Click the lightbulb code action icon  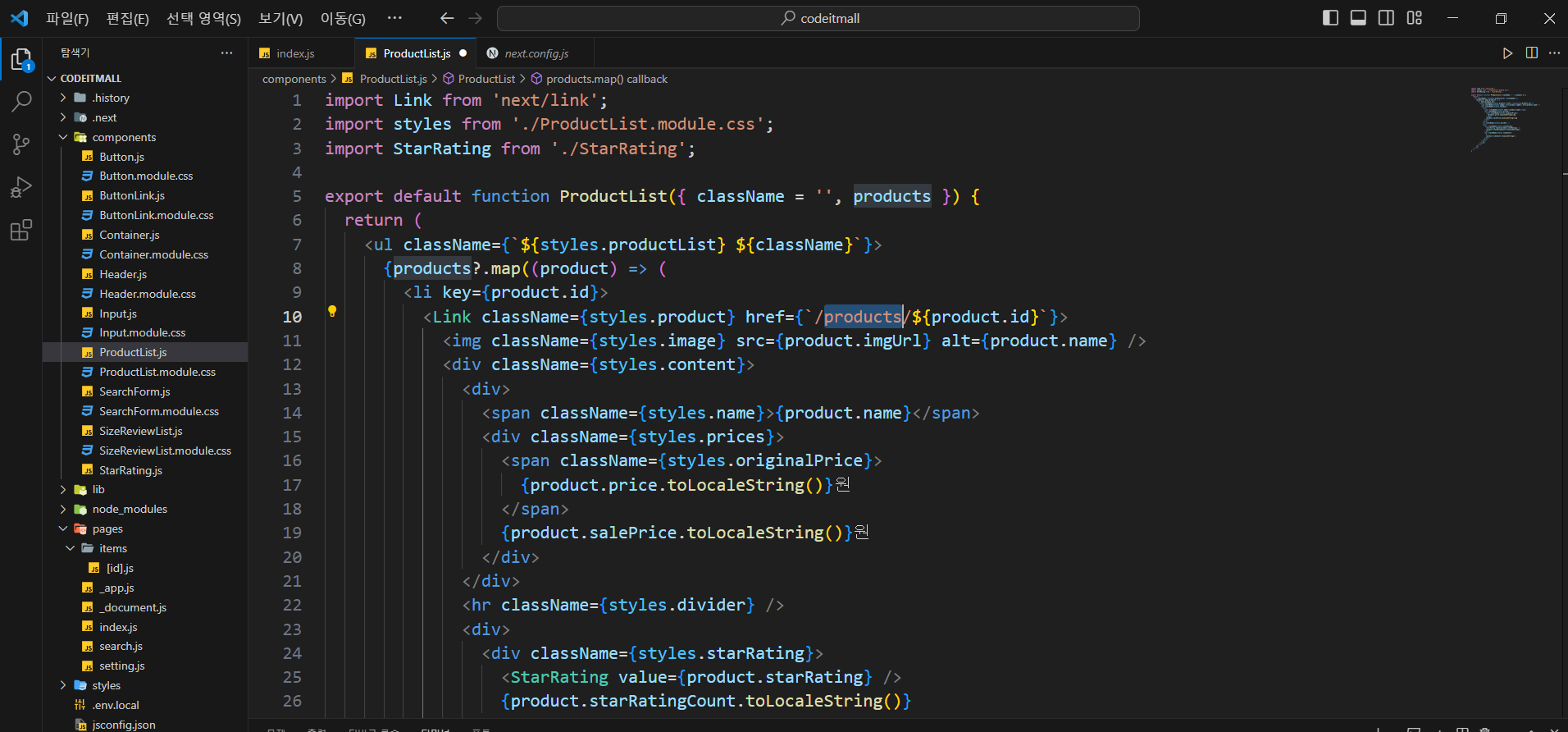coord(332,311)
